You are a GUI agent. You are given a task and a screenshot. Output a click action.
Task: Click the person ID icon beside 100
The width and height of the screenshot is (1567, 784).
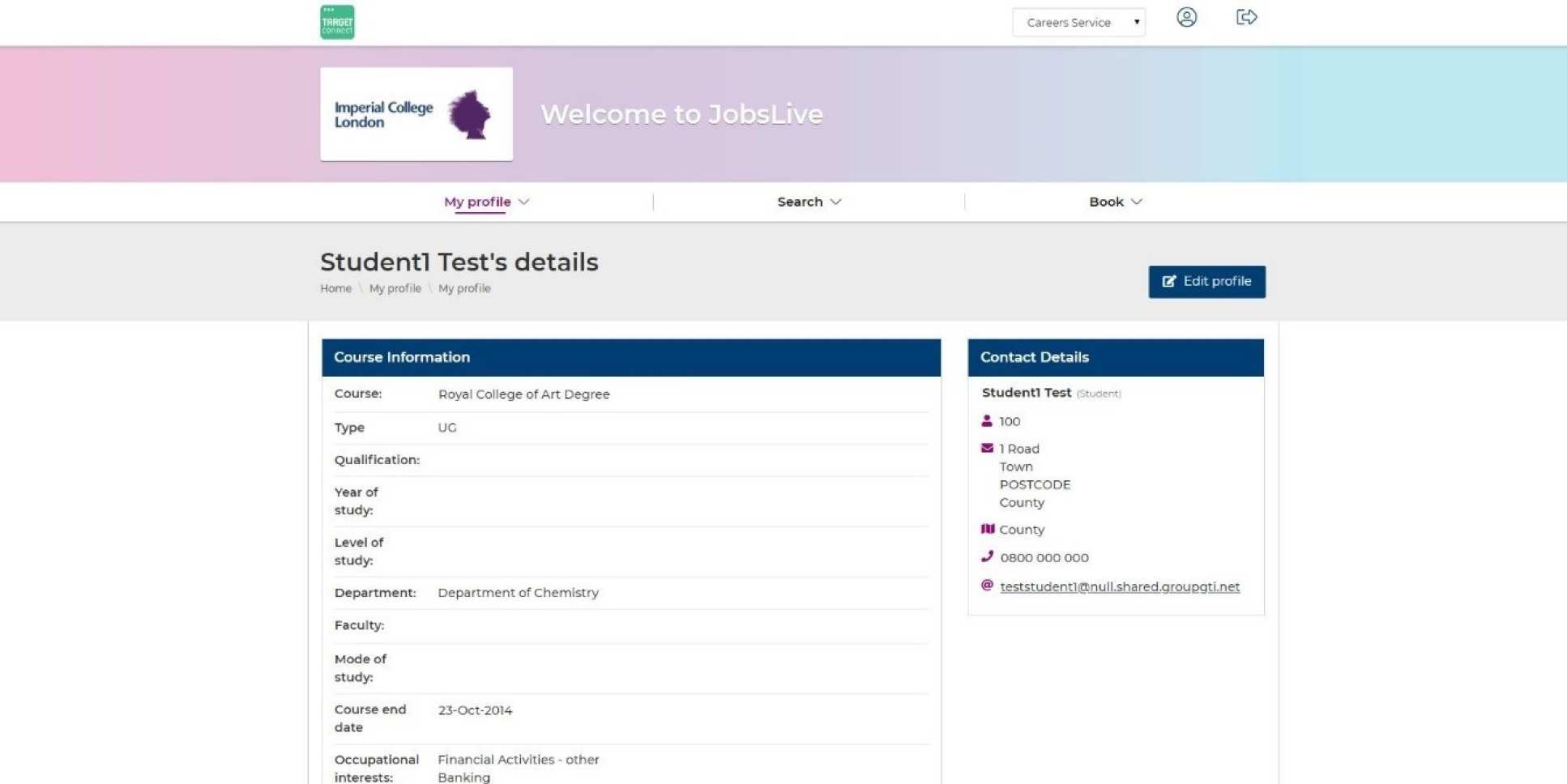coord(986,421)
